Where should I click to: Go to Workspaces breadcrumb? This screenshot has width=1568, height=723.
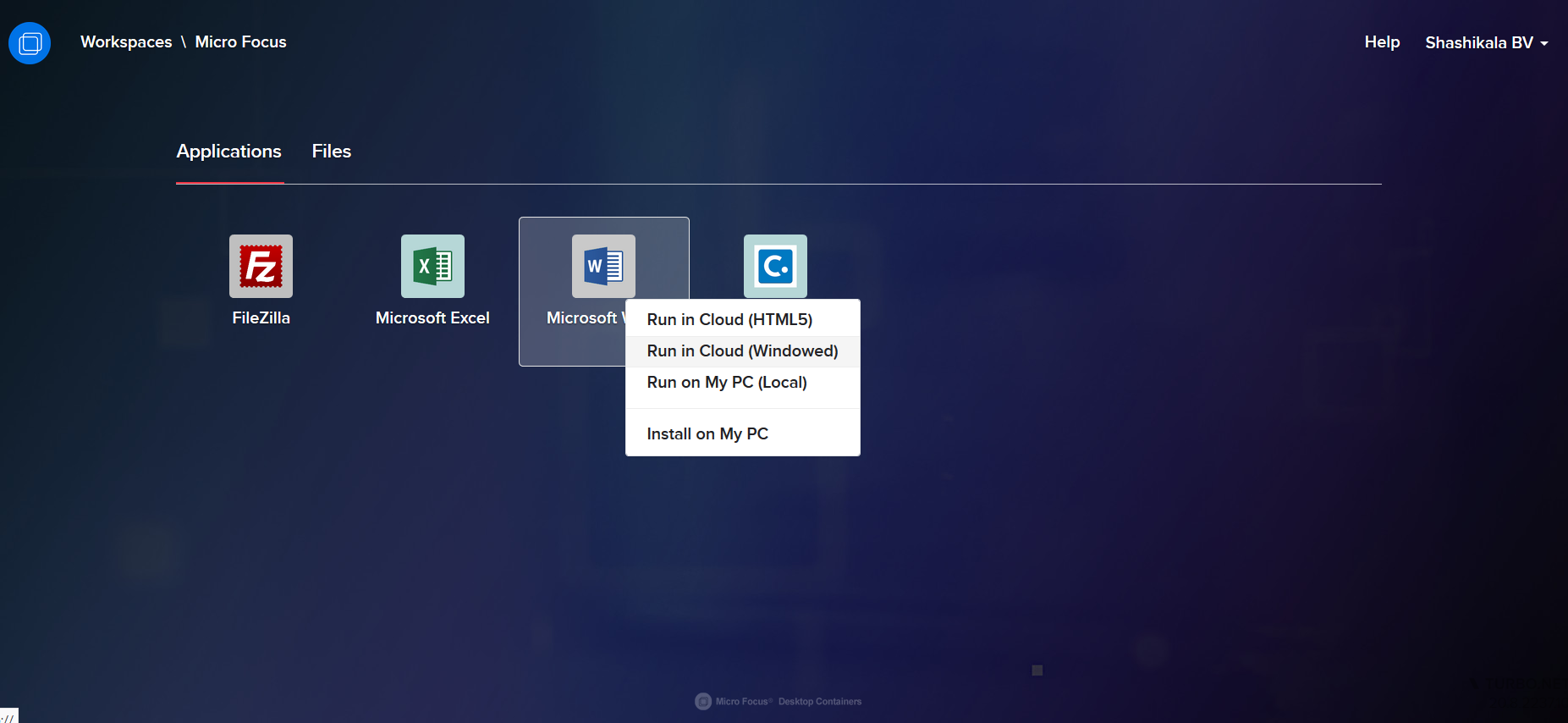pyautogui.click(x=126, y=42)
